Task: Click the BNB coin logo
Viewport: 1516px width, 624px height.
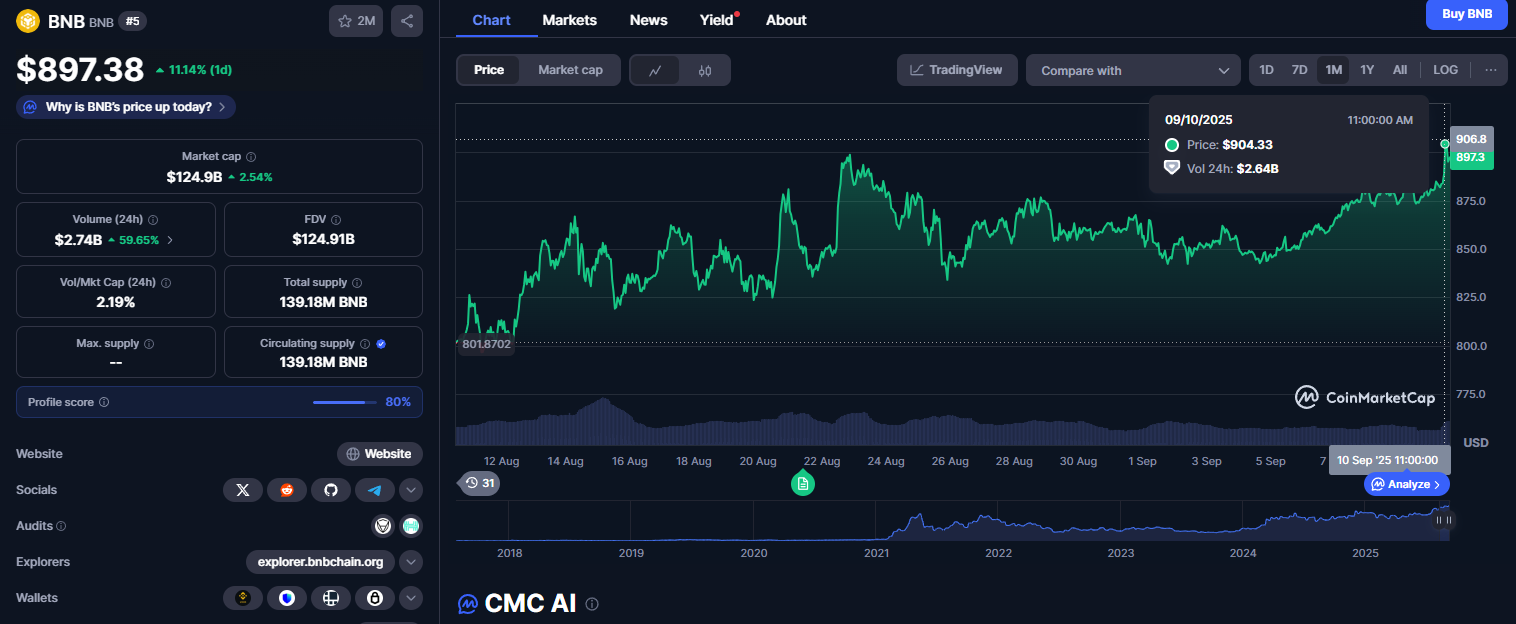Action: tap(28, 20)
